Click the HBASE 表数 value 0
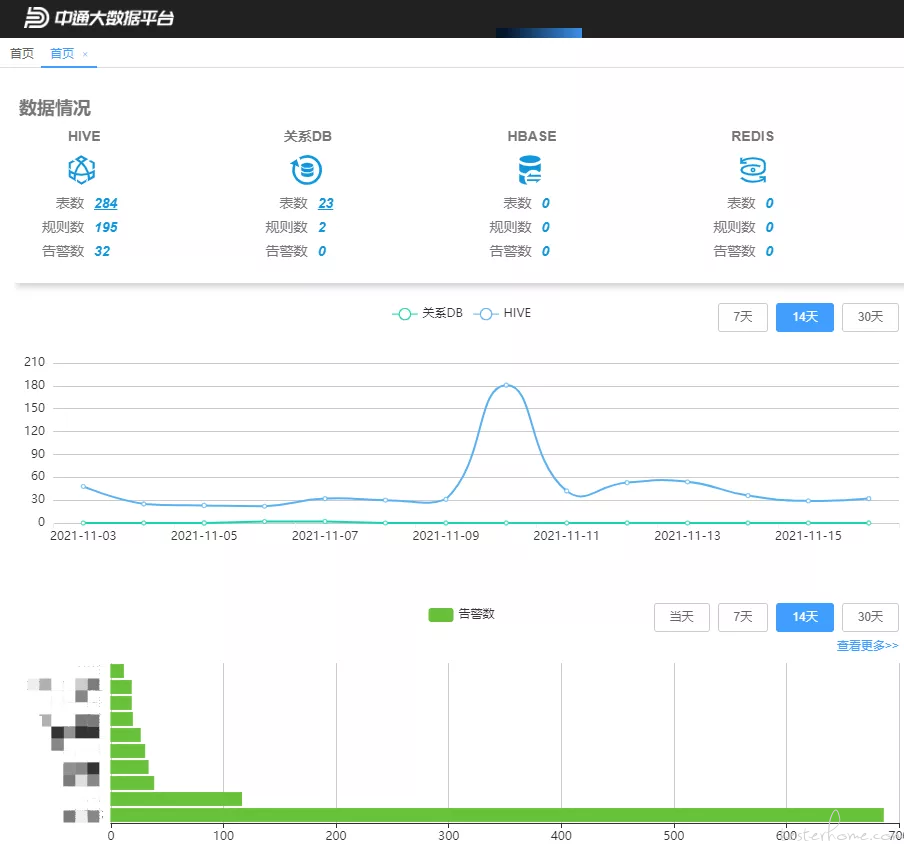 coord(546,204)
